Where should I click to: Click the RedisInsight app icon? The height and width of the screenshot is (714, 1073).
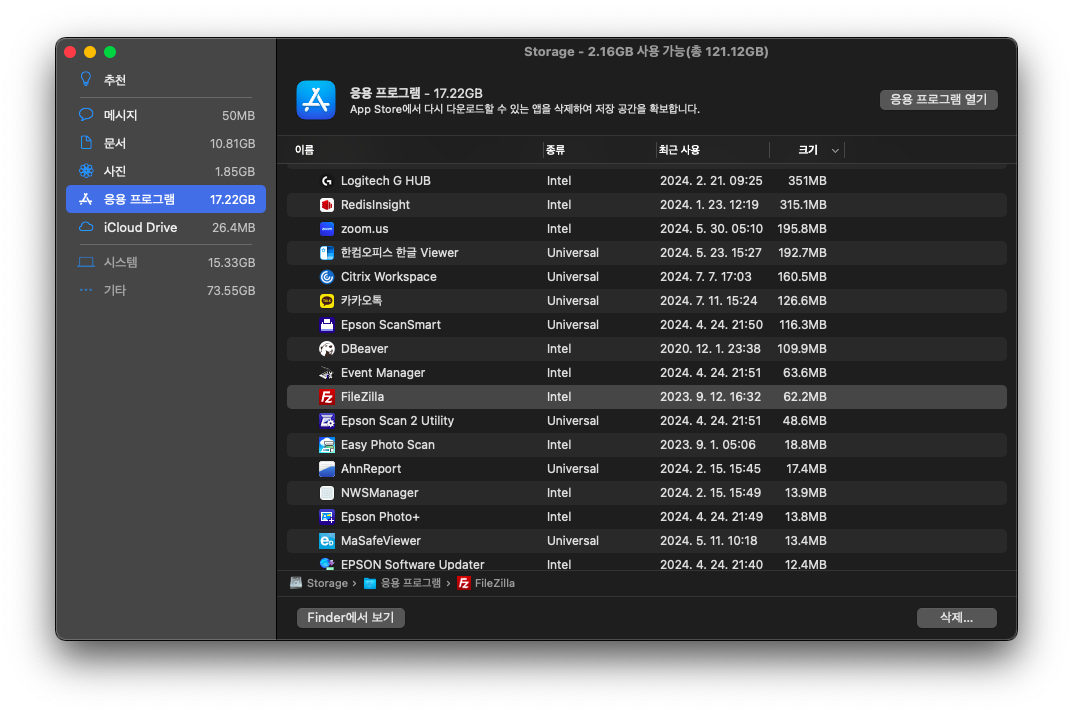click(327, 205)
